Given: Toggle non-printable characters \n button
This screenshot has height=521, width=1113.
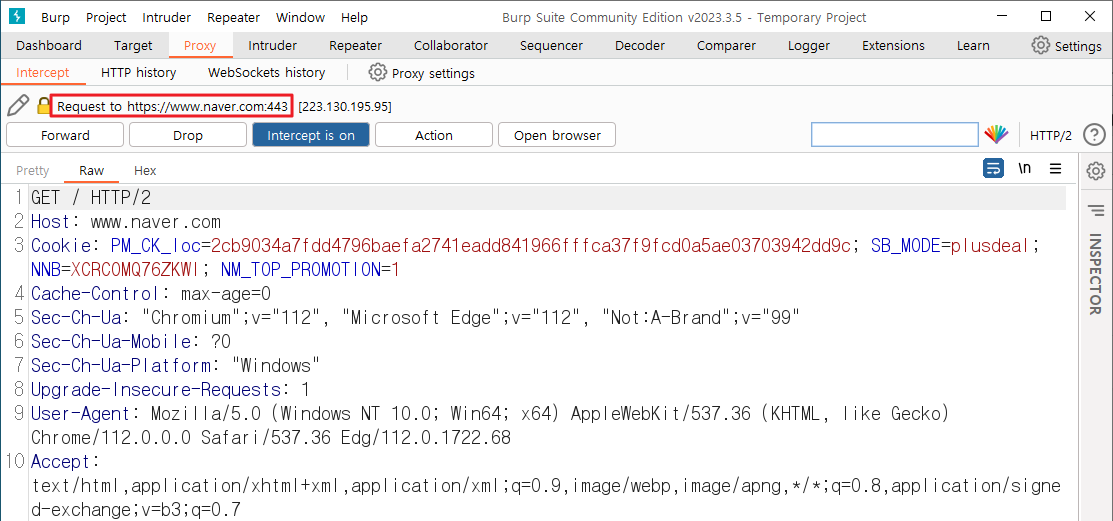Looking at the screenshot, I should click(x=1025, y=169).
